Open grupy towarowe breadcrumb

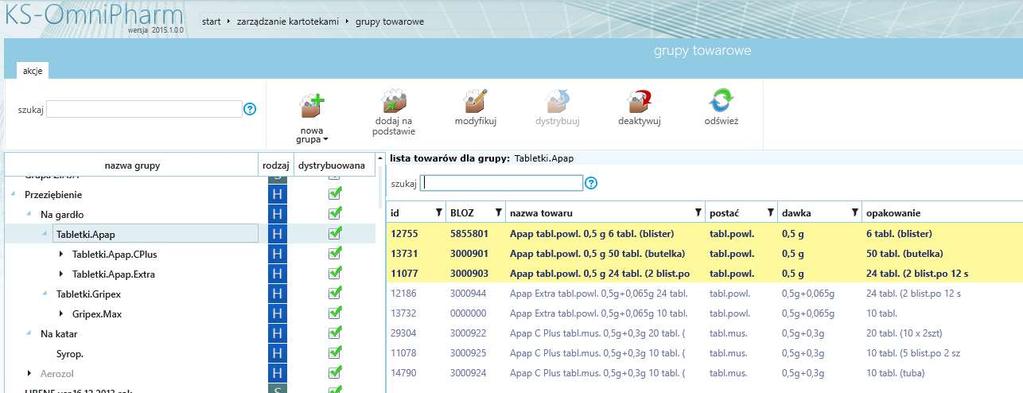(389, 22)
